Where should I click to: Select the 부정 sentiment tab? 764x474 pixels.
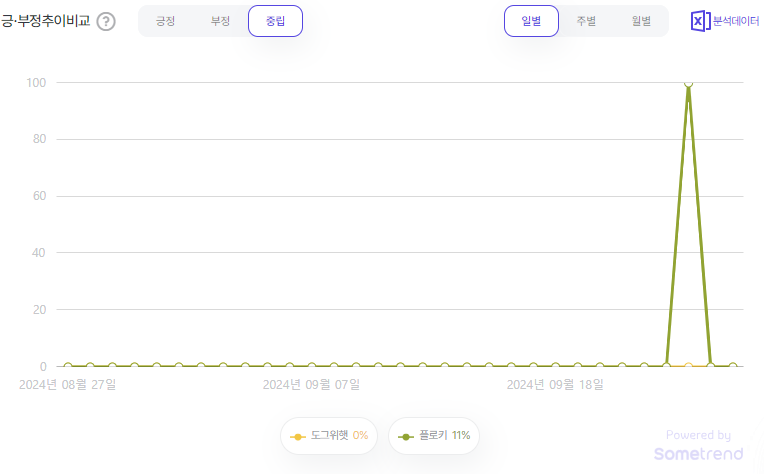coord(220,21)
